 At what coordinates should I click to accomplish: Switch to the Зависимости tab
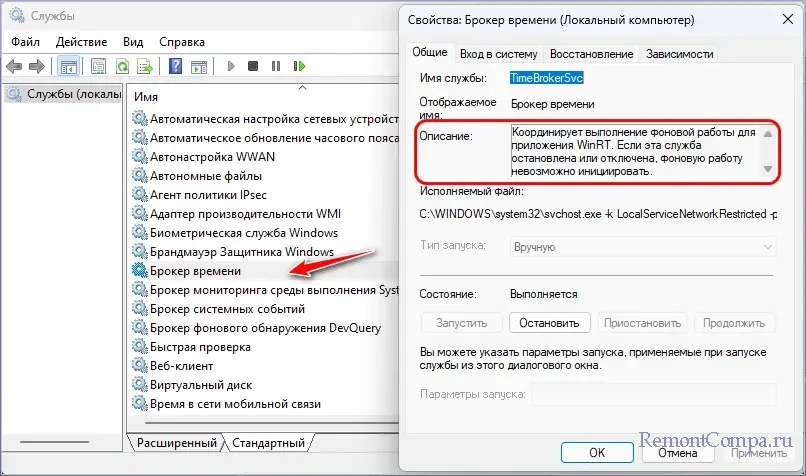680,53
